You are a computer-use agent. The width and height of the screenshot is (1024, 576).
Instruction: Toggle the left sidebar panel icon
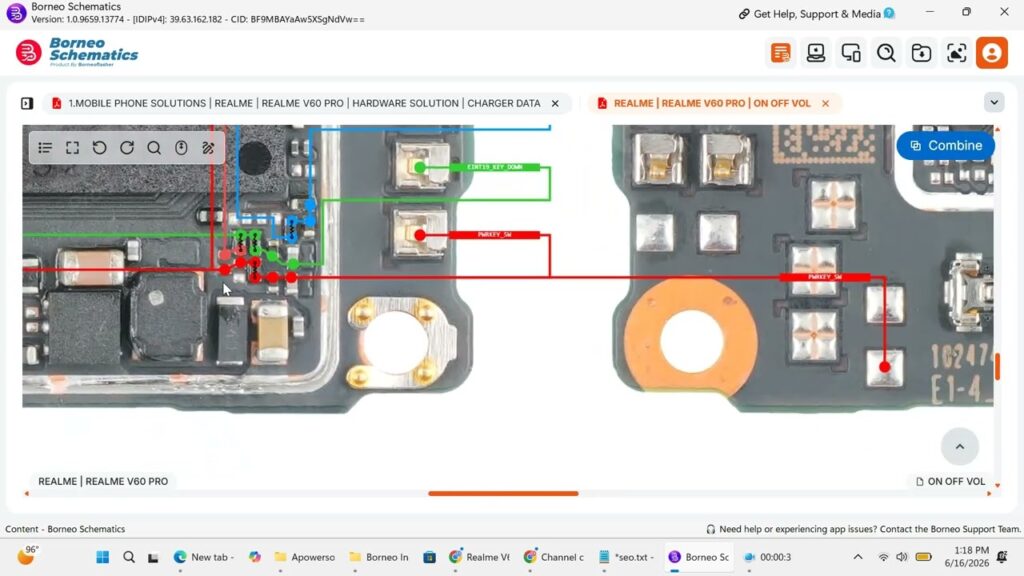tap(27, 103)
